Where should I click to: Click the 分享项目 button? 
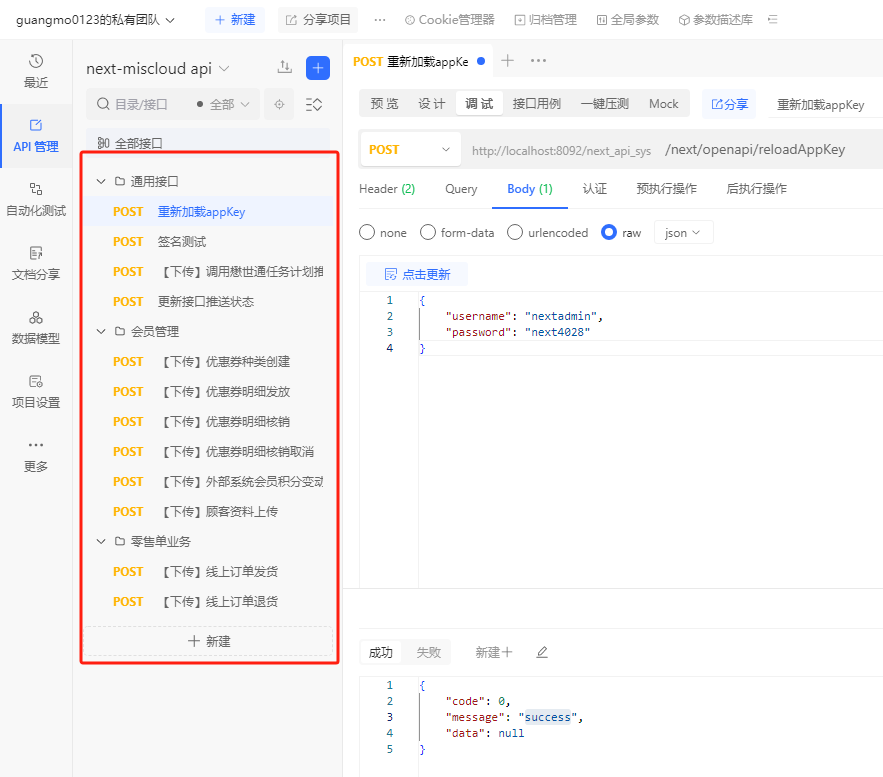(x=318, y=20)
